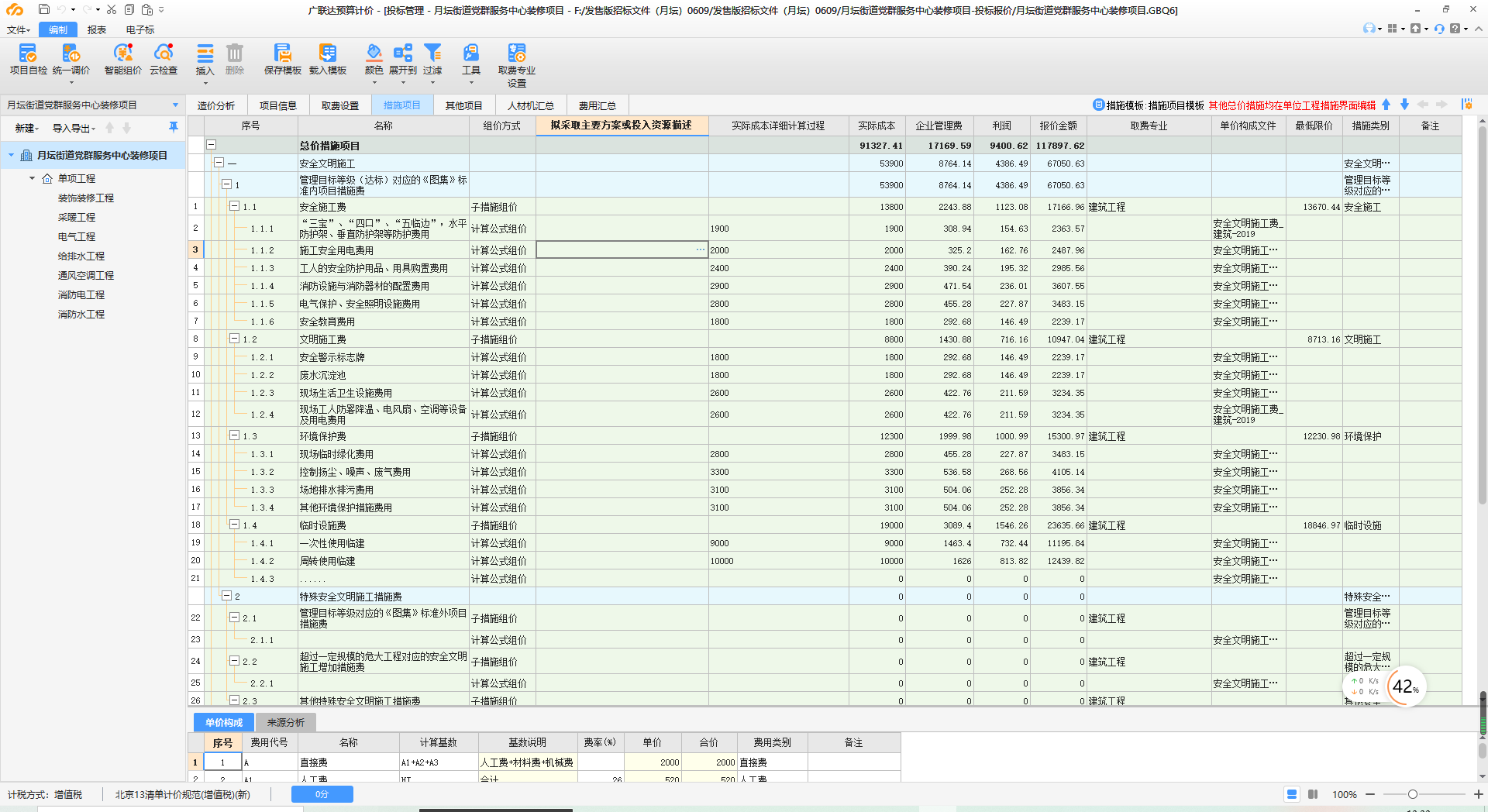Collapse 单项工程 tree node

click(32, 178)
